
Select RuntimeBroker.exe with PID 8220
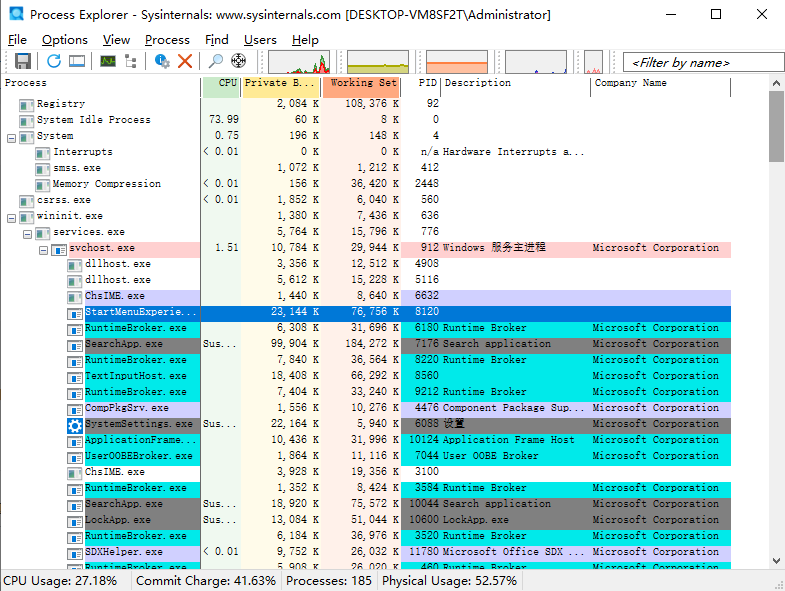[x=365, y=360]
